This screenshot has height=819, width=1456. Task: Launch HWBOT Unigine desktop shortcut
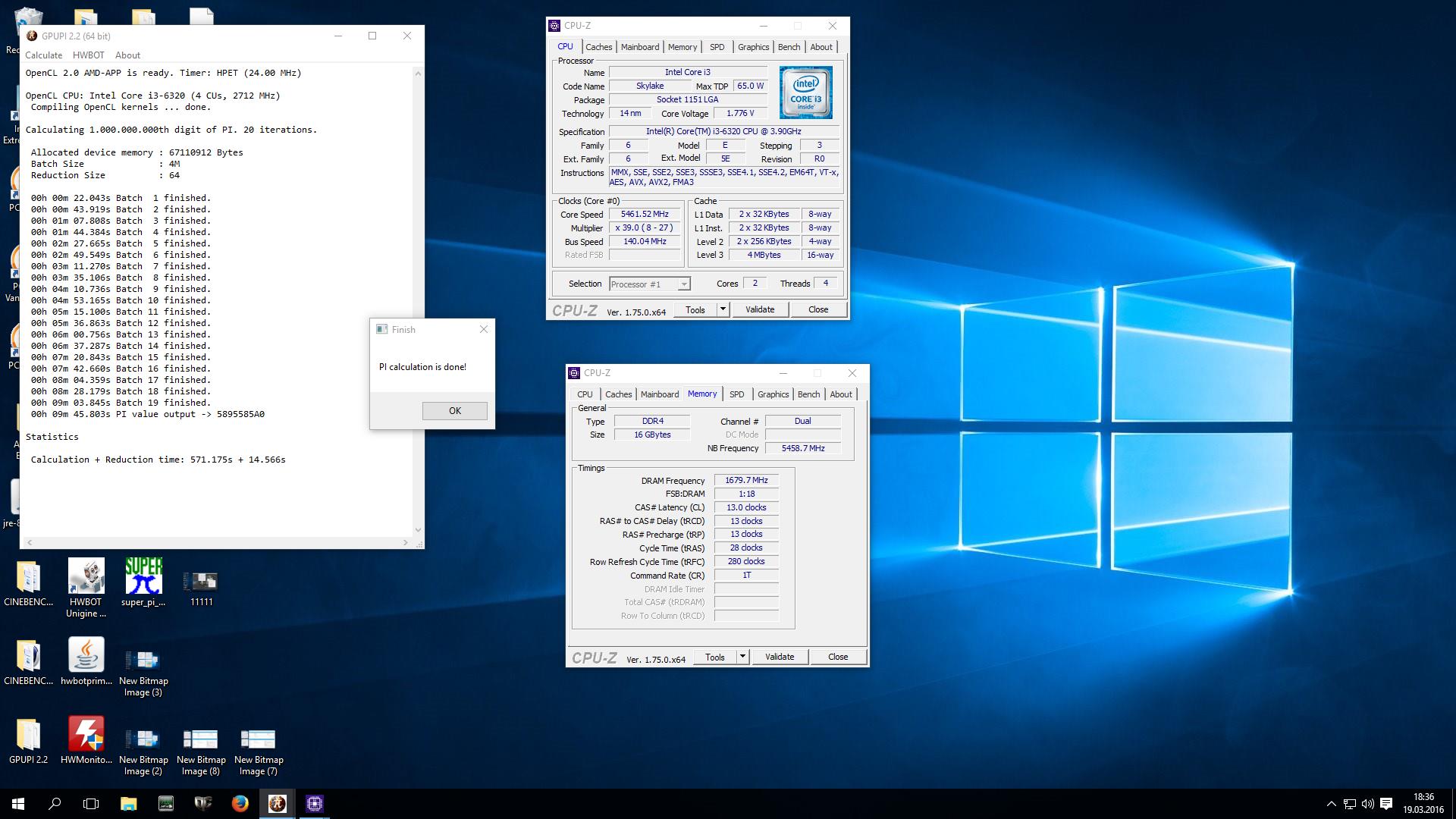tap(86, 589)
